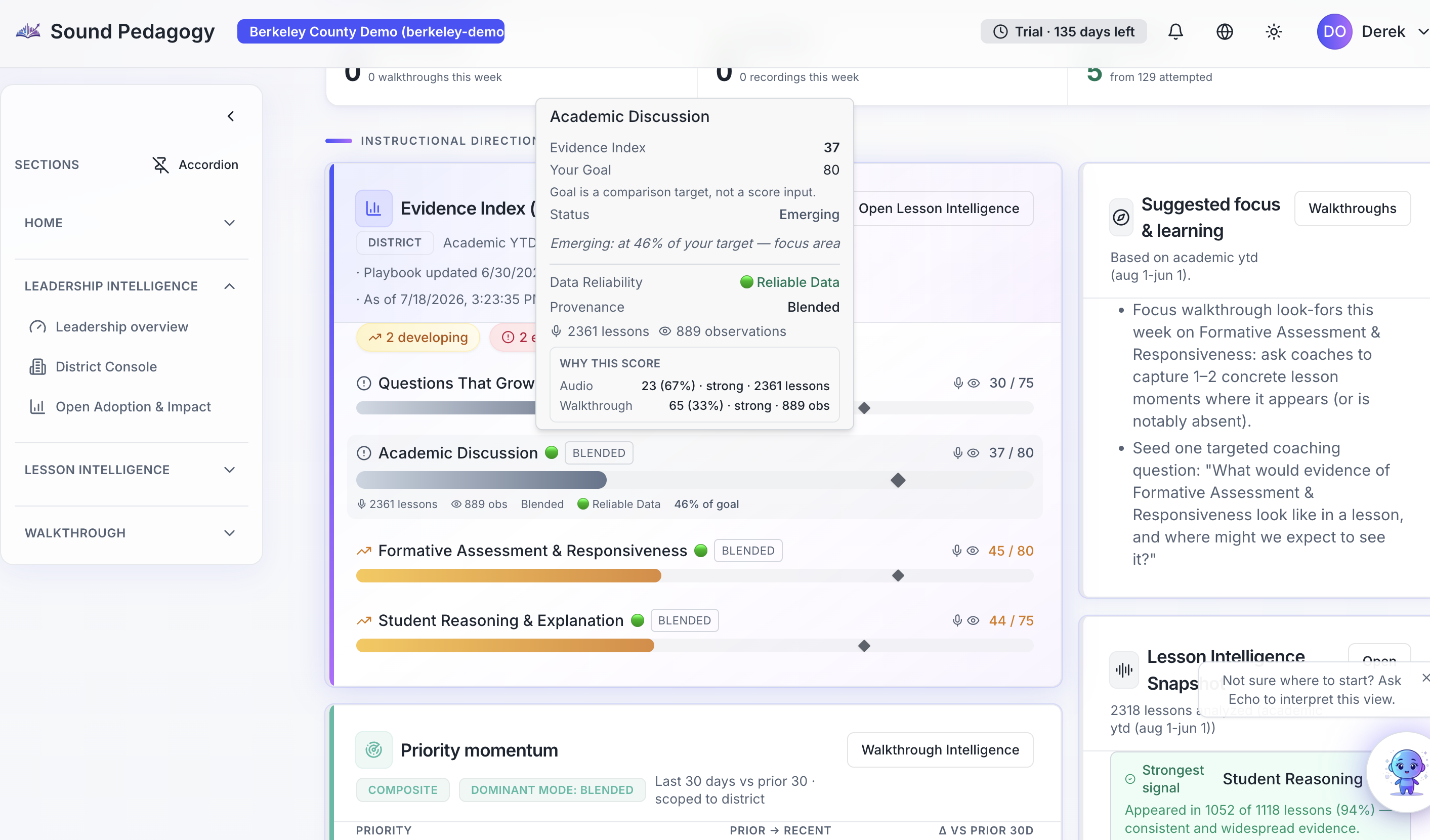Toggle the light/dark theme sun icon

click(x=1273, y=32)
